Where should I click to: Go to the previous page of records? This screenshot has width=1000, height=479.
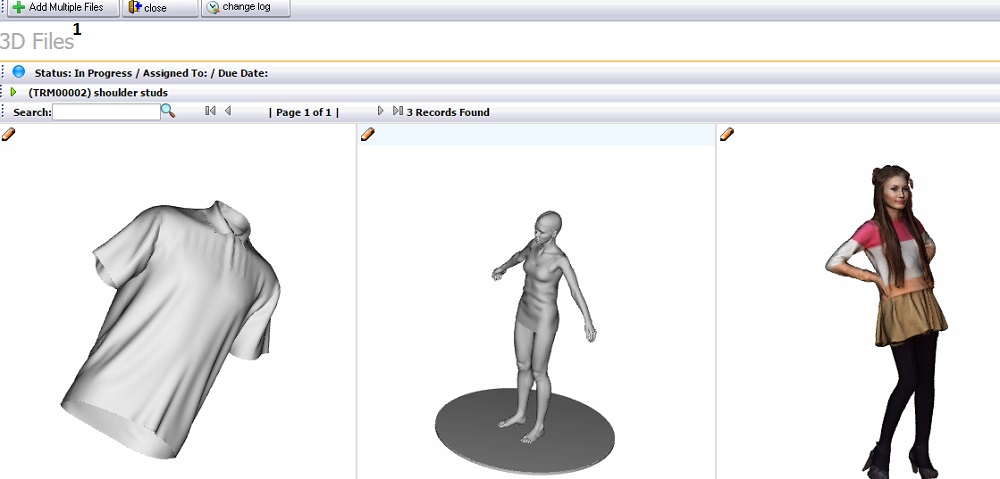click(228, 111)
